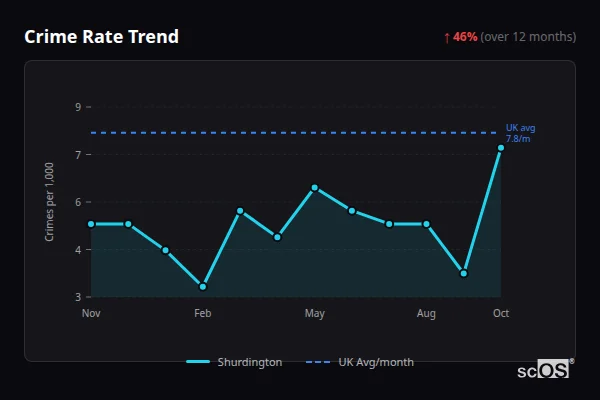Click the Shurdington cyan legend line swatch
Viewport: 600px width, 400px height.
pyautogui.click(x=198, y=362)
